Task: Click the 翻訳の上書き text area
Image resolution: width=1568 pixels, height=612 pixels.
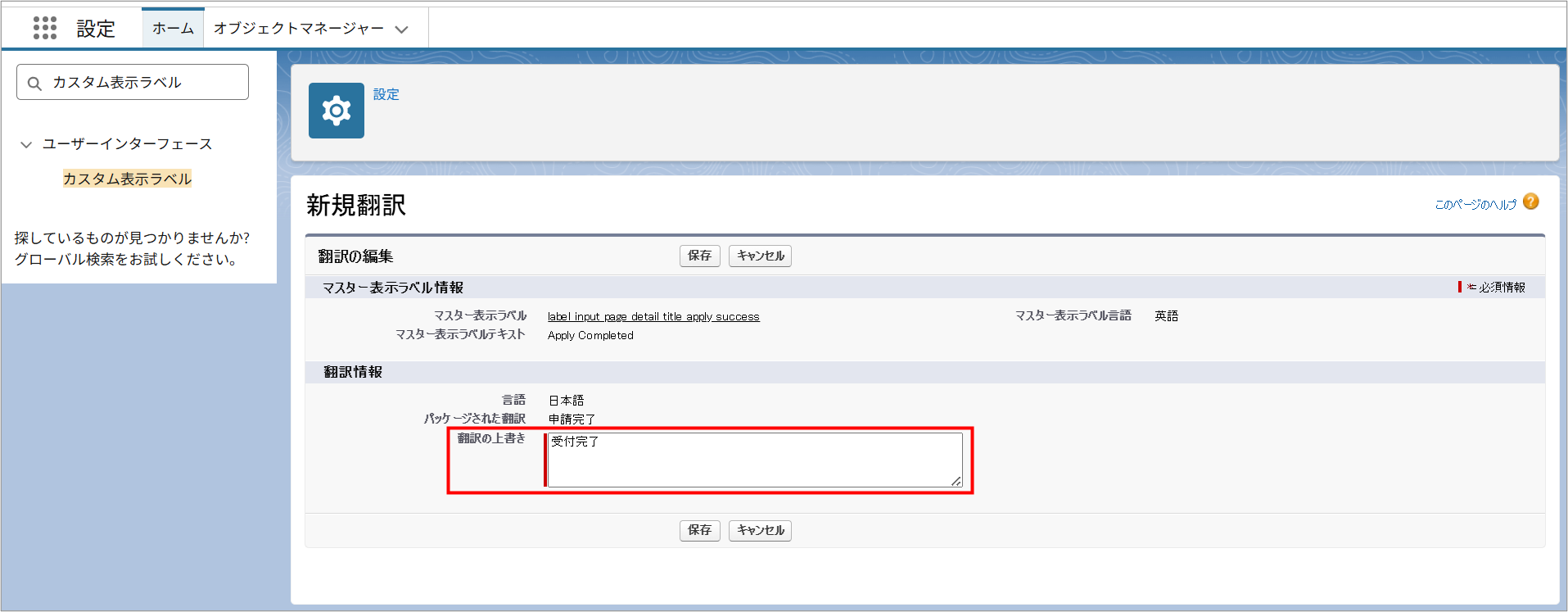Action: (753, 460)
